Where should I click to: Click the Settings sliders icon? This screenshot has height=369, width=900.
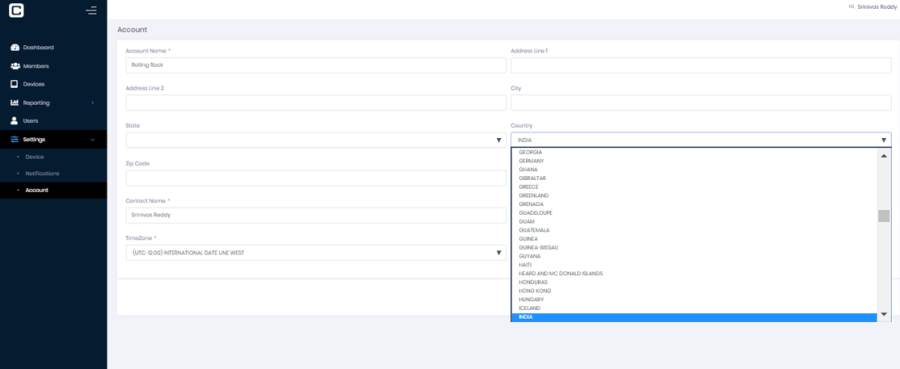point(15,139)
